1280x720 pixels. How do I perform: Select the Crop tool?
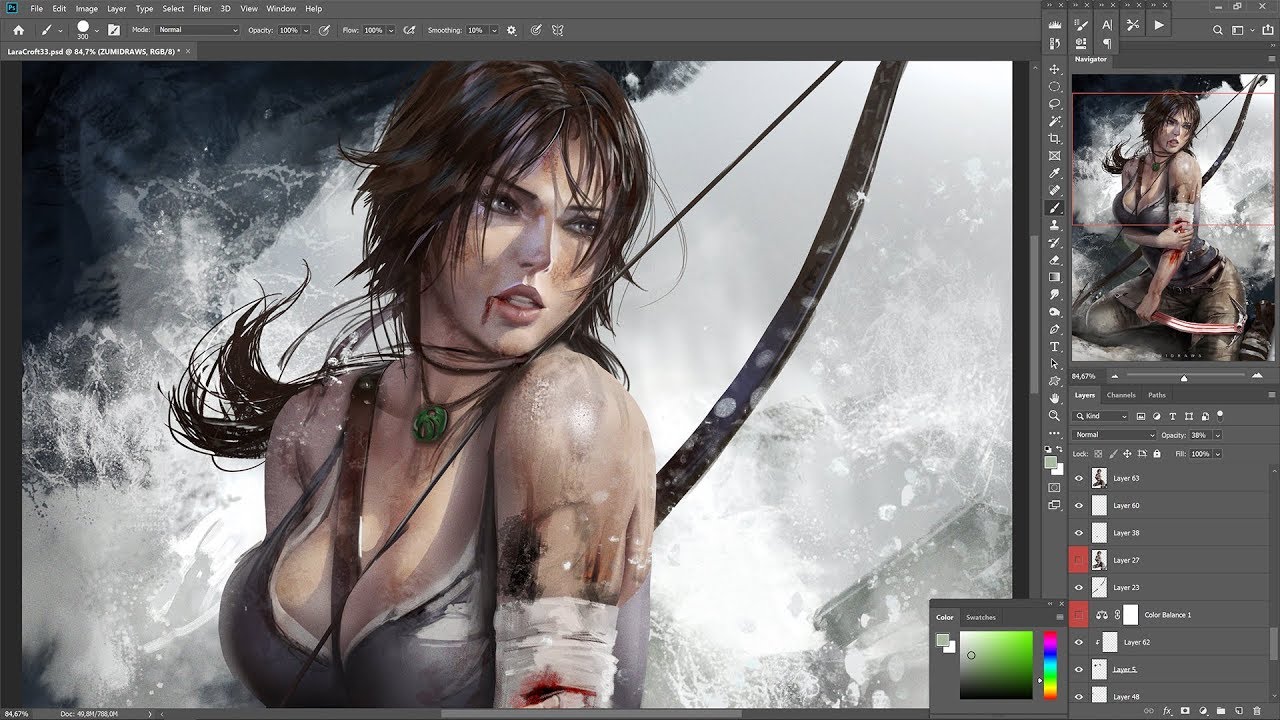[1054, 139]
